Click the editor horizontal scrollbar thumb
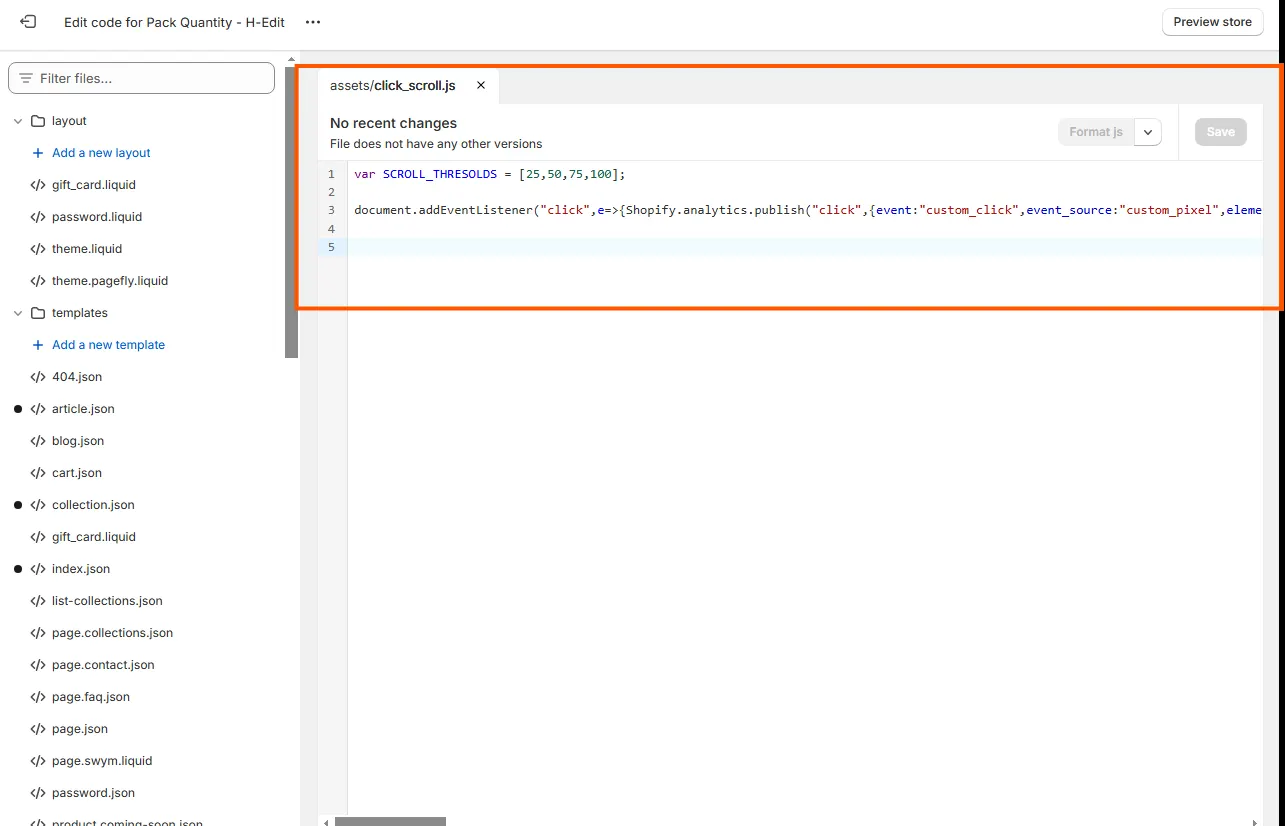The height and width of the screenshot is (826, 1285). pos(390,821)
